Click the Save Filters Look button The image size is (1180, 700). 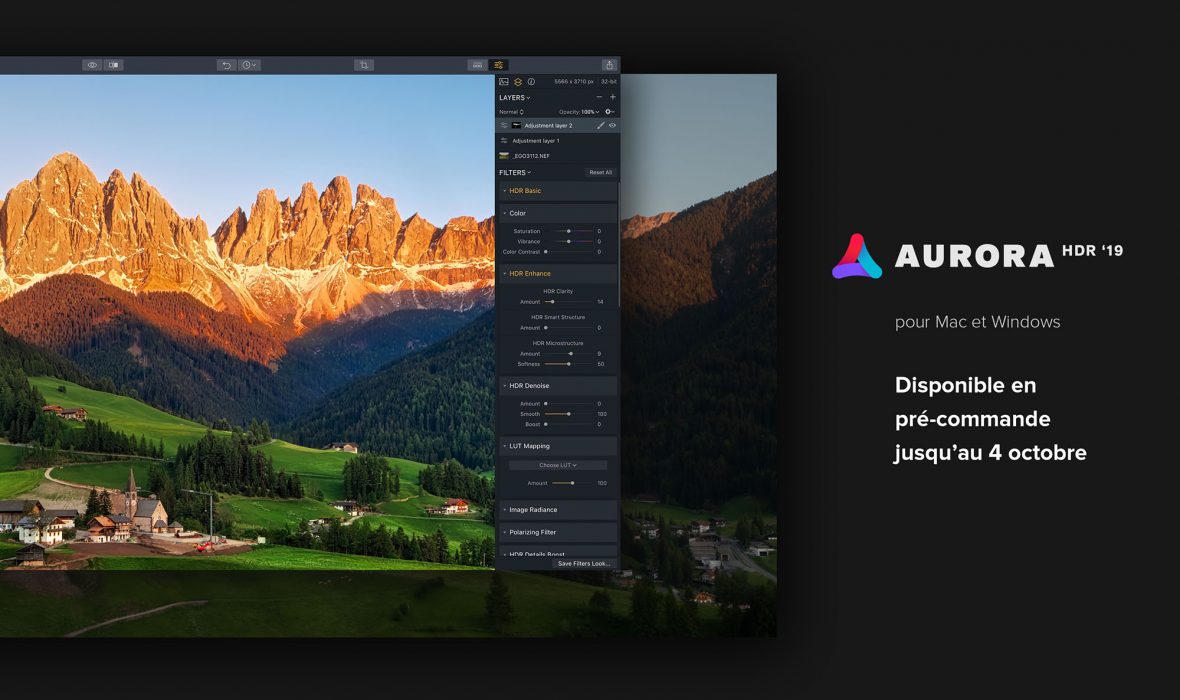[x=583, y=564]
